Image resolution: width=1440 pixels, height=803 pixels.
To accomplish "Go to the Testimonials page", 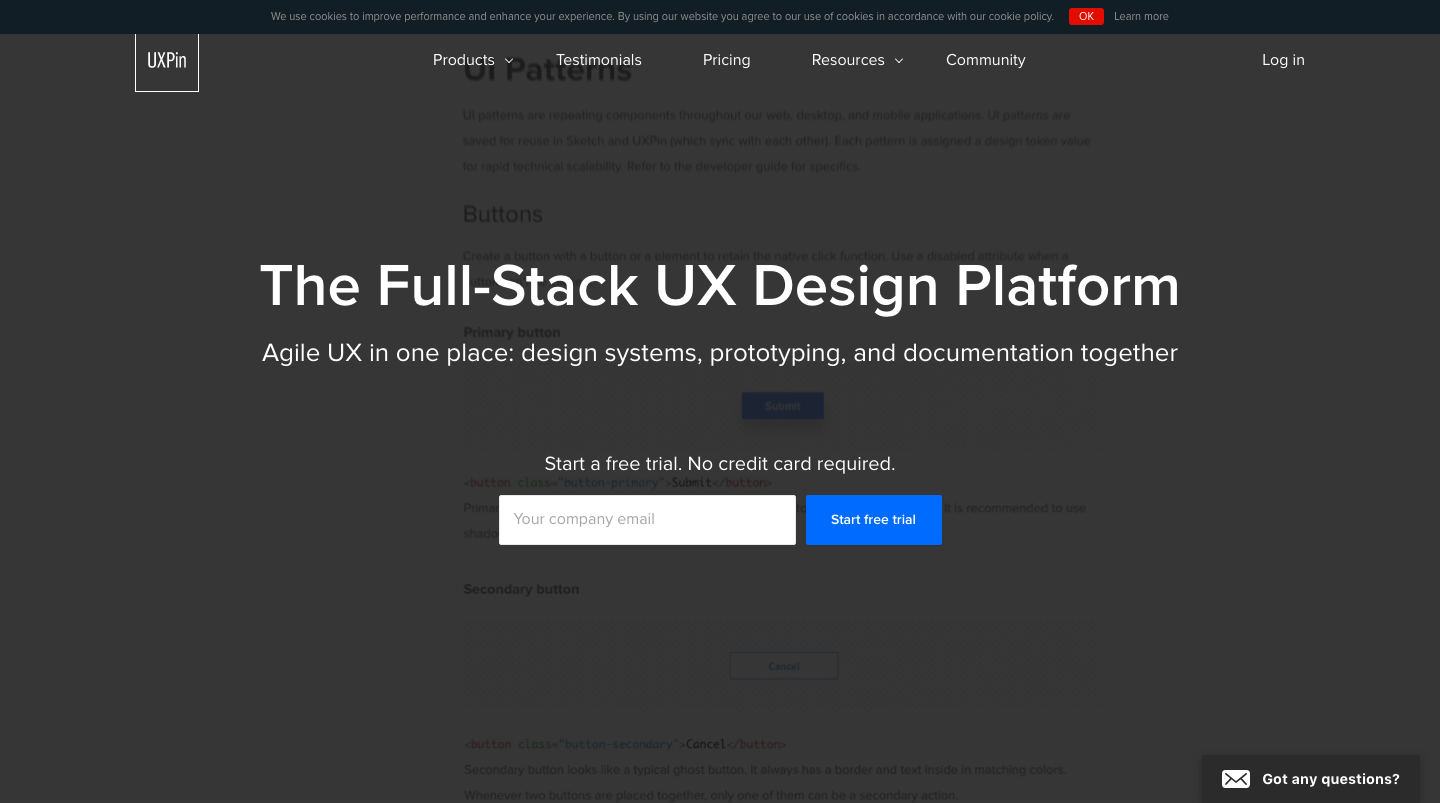I will (x=599, y=60).
